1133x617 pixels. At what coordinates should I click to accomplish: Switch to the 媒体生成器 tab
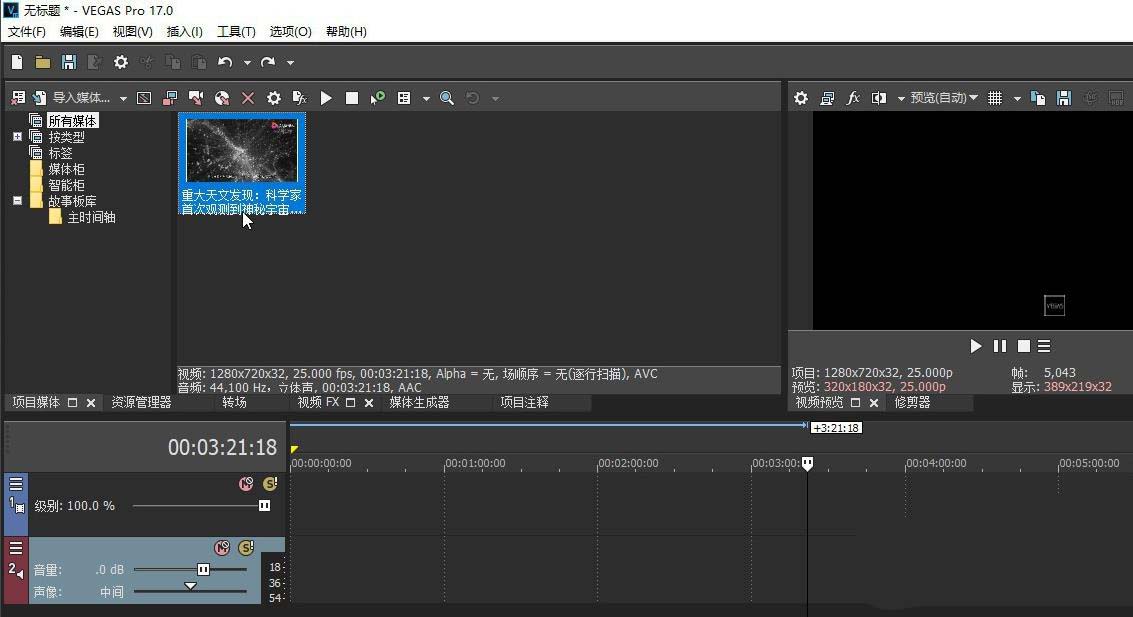point(419,402)
